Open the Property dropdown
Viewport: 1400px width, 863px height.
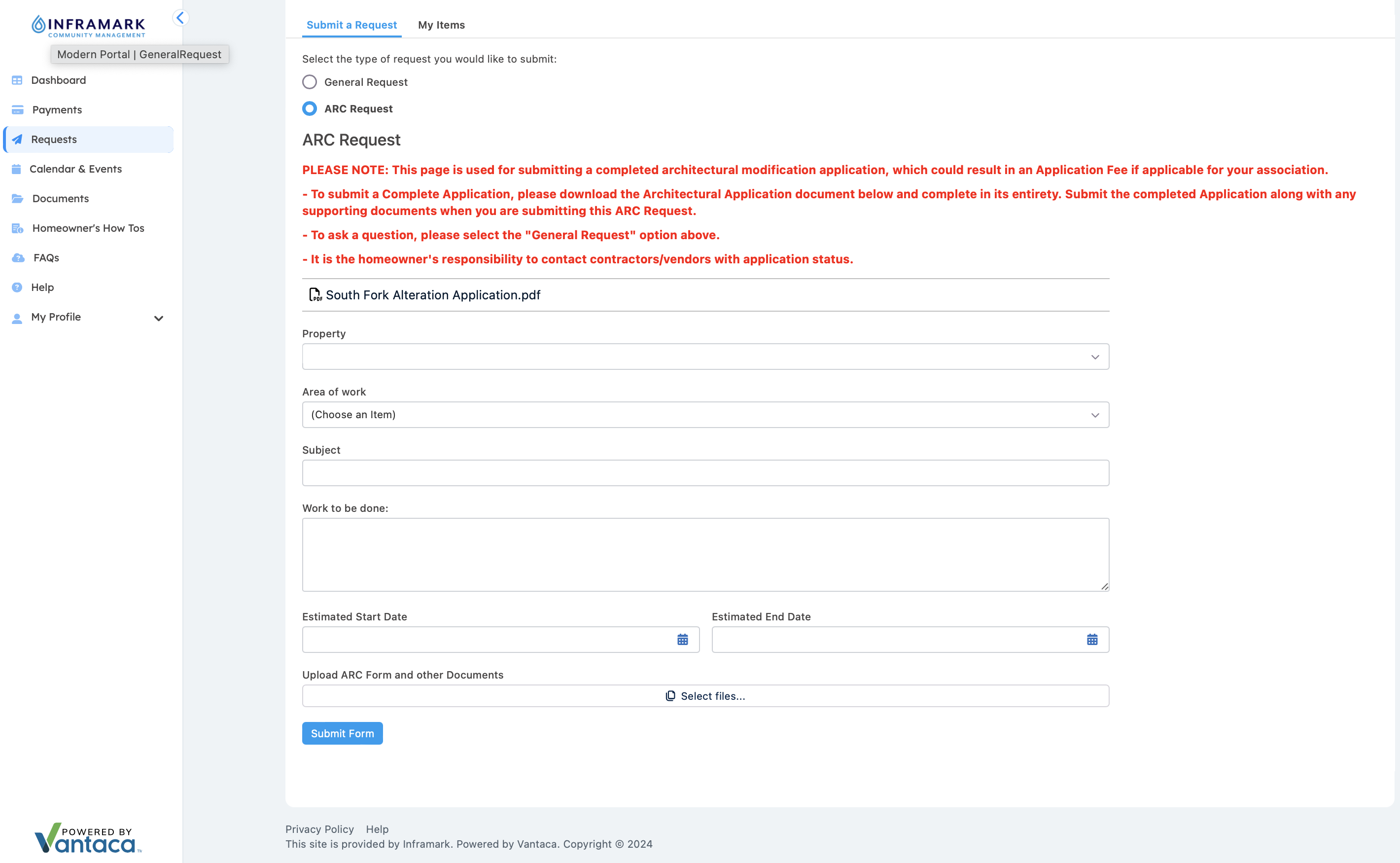(706, 357)
